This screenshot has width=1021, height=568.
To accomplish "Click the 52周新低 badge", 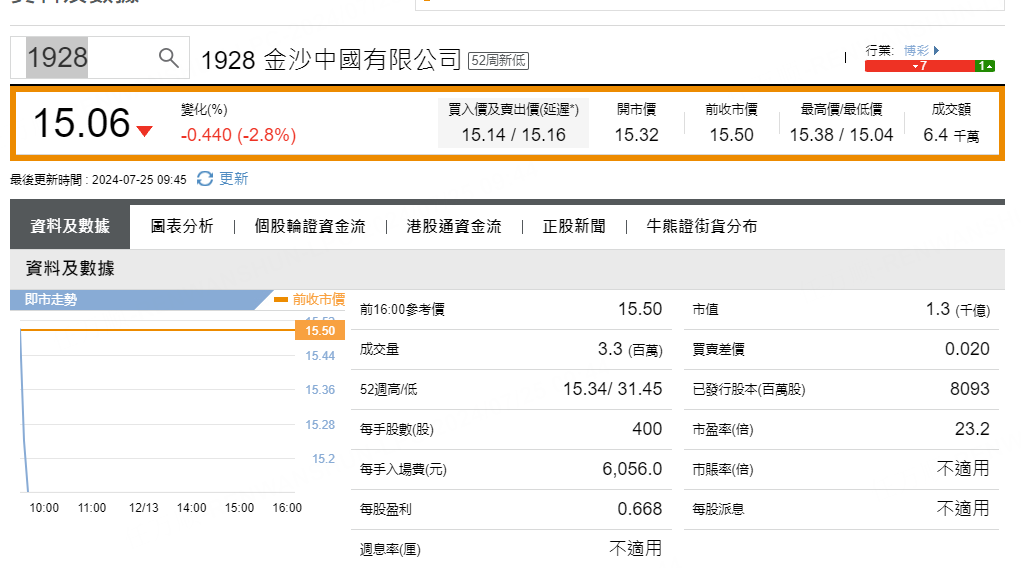I will click(498, 61).
